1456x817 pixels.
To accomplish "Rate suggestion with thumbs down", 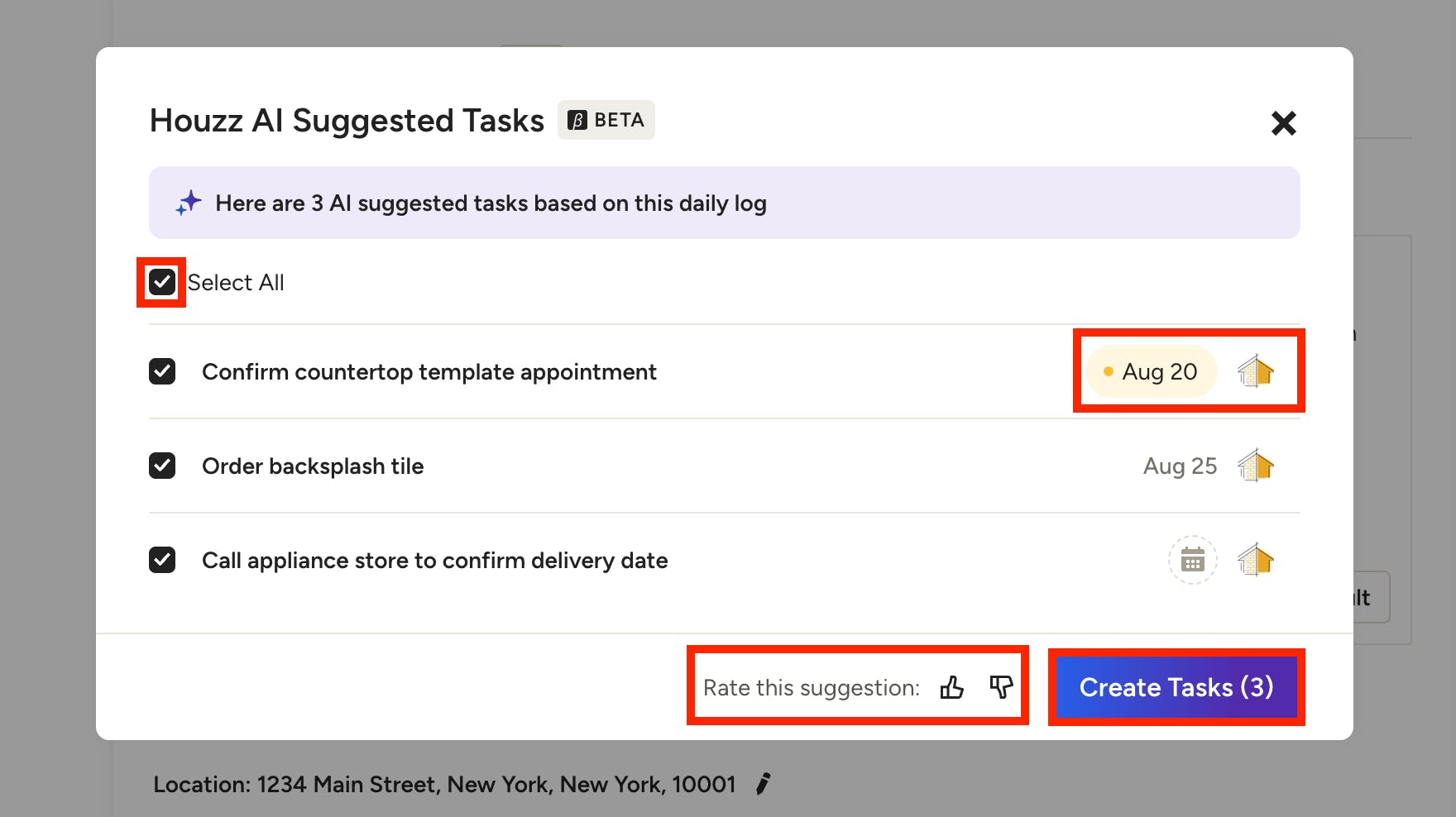I will (1001, 687).
